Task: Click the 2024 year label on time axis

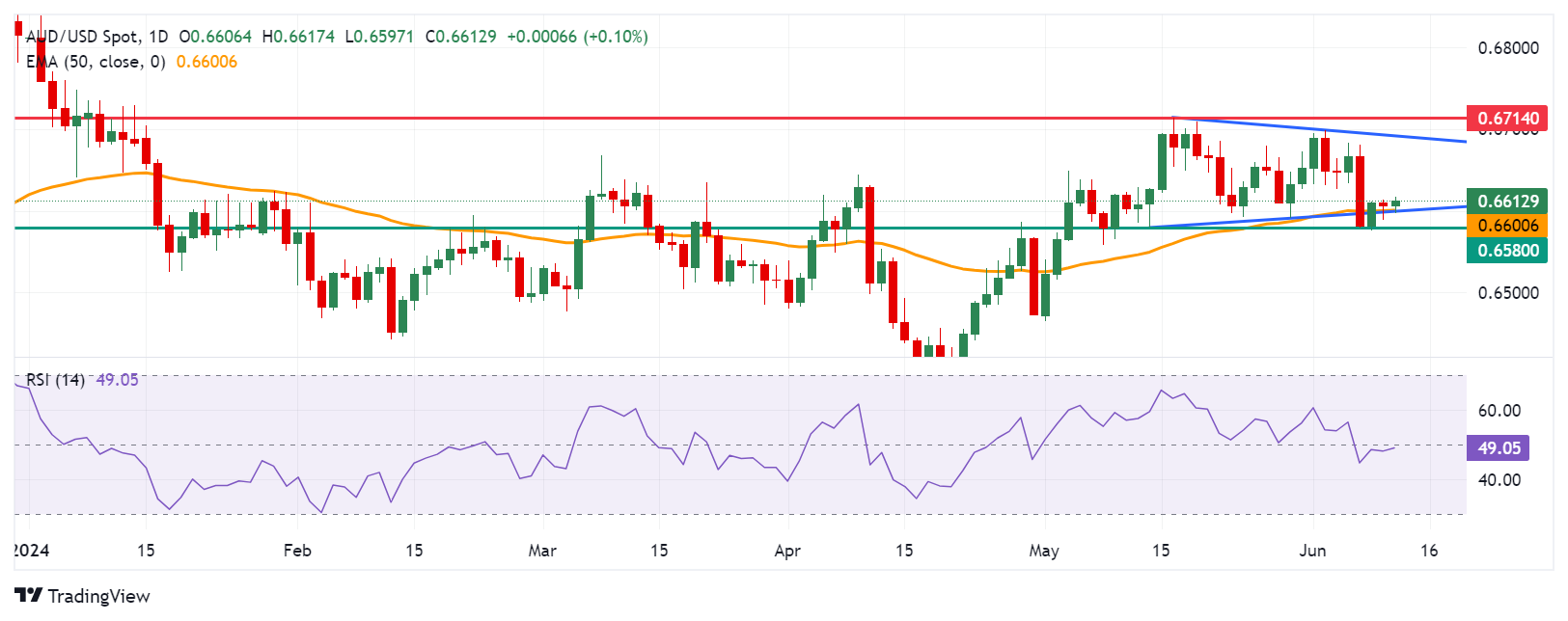Action: pyautogui.click(x=31, y=551)
